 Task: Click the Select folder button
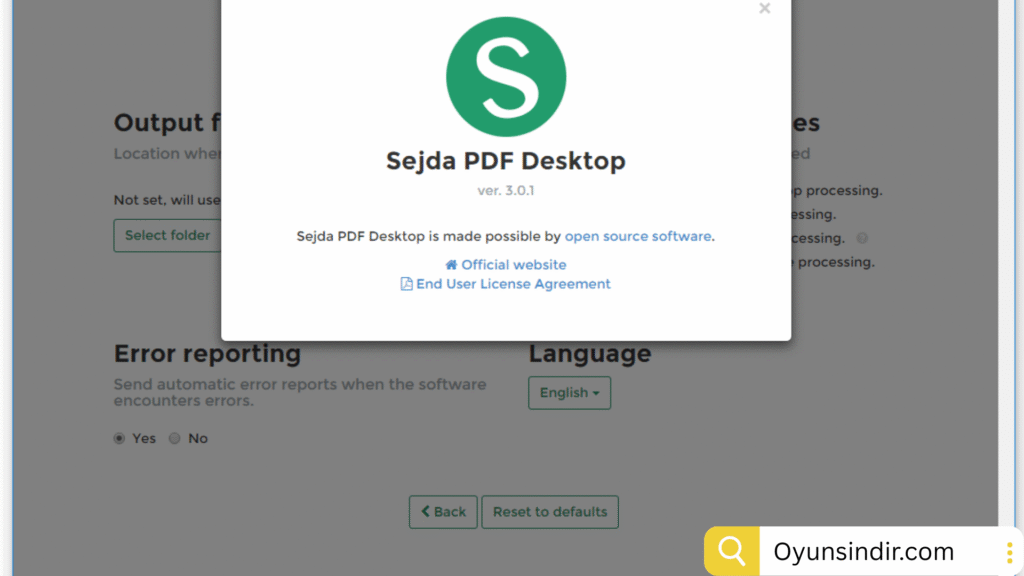(167, 236)
